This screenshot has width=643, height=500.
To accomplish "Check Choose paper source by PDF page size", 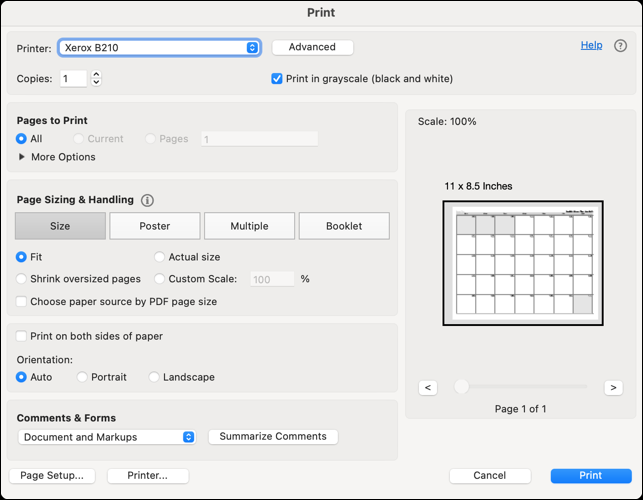I will click(x=21, y=302).
